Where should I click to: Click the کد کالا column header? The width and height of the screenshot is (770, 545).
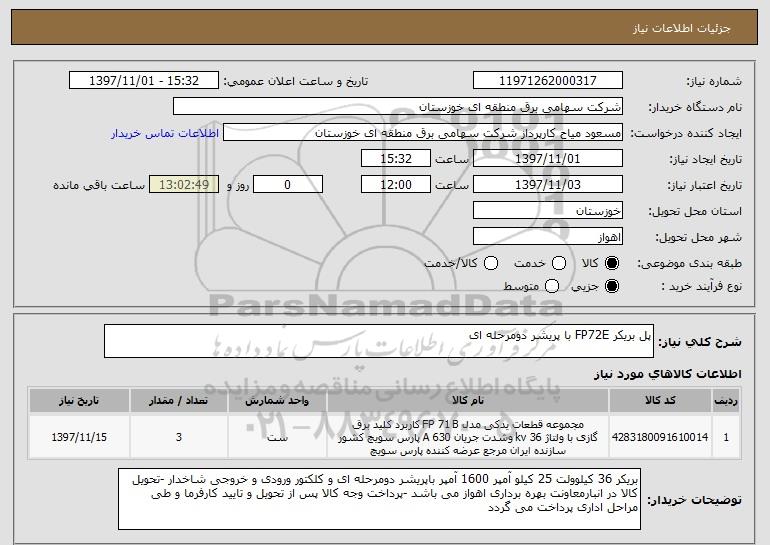(660, 401)
